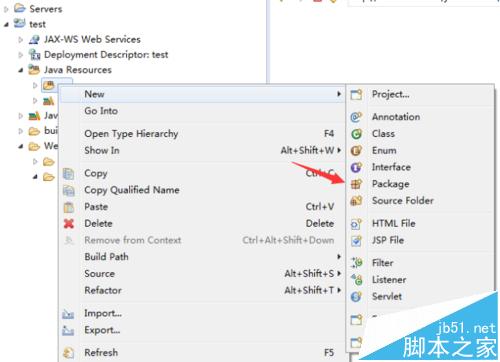
Task: Choose Build Path submenu
Action: point(202,257)
